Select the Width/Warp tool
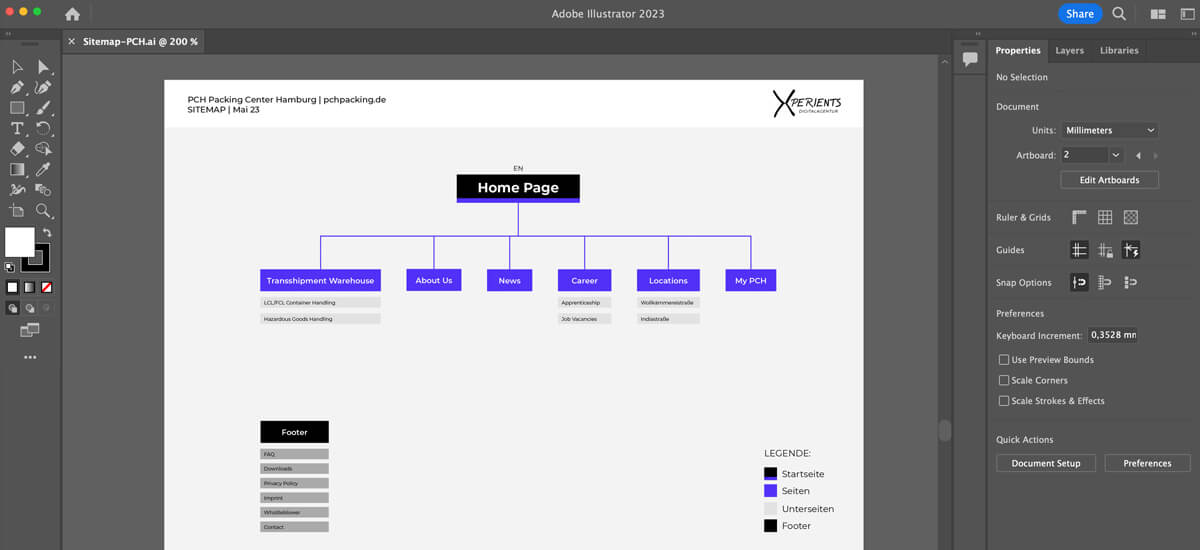Image resolution: width=1200 pixels, height=550 pixels. pos(17,190)
